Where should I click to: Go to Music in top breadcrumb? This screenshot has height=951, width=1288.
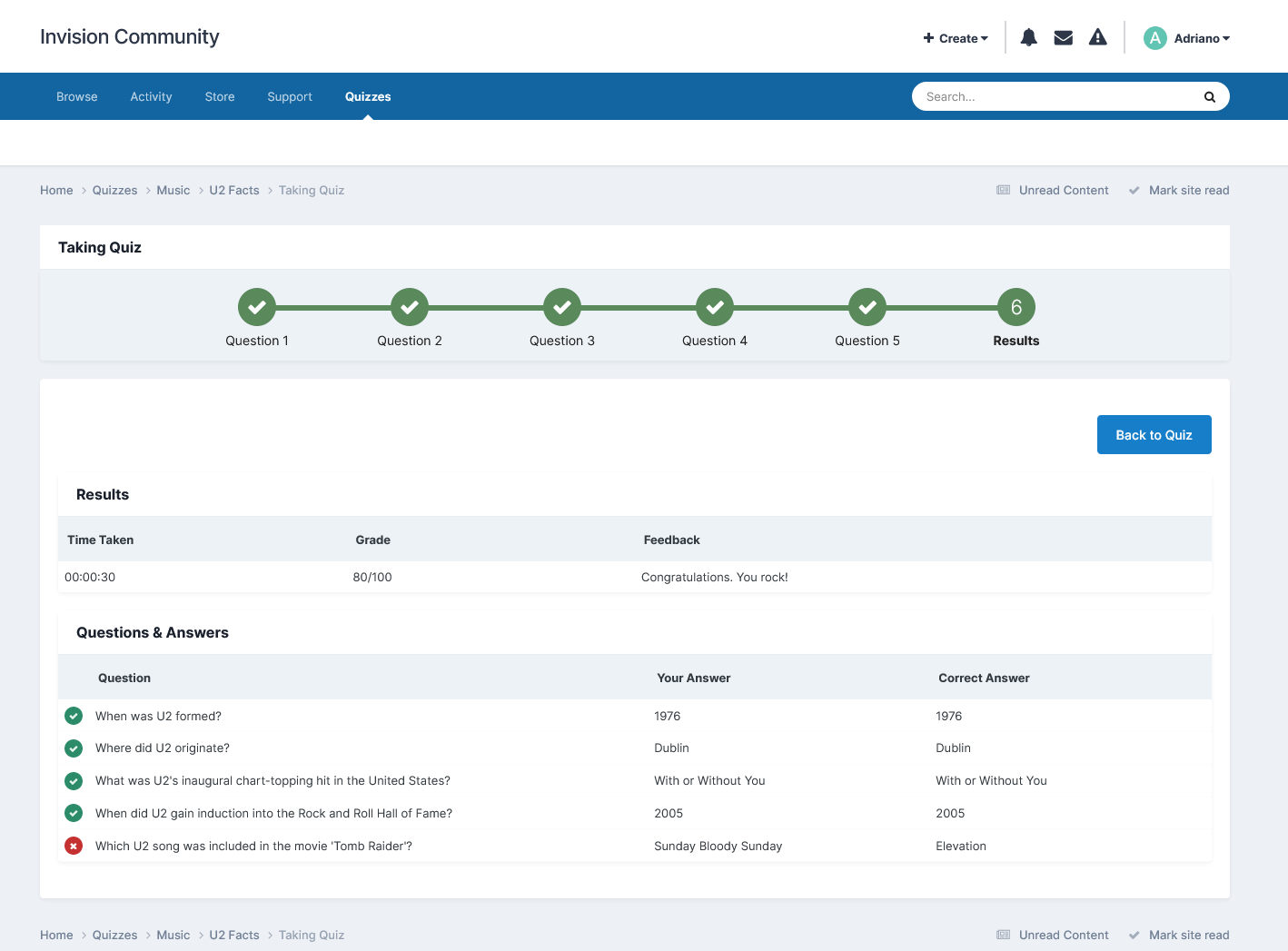tap(173, 190)
